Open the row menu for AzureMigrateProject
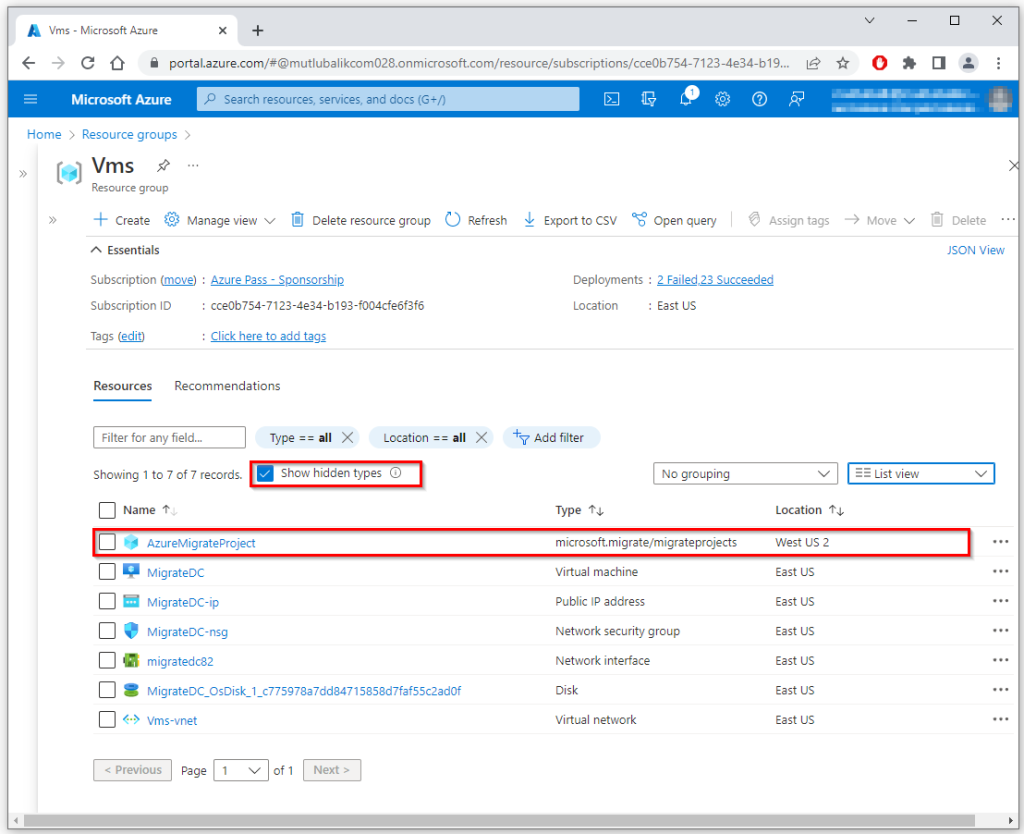 click(x=1000, y=542)
